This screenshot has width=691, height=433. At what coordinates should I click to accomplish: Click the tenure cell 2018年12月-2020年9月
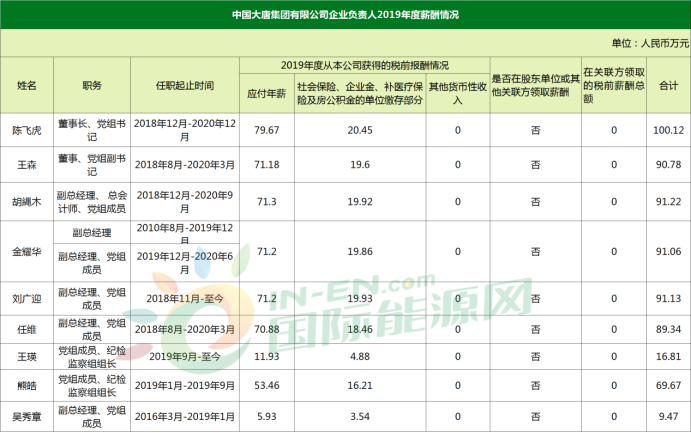[185, 202]
